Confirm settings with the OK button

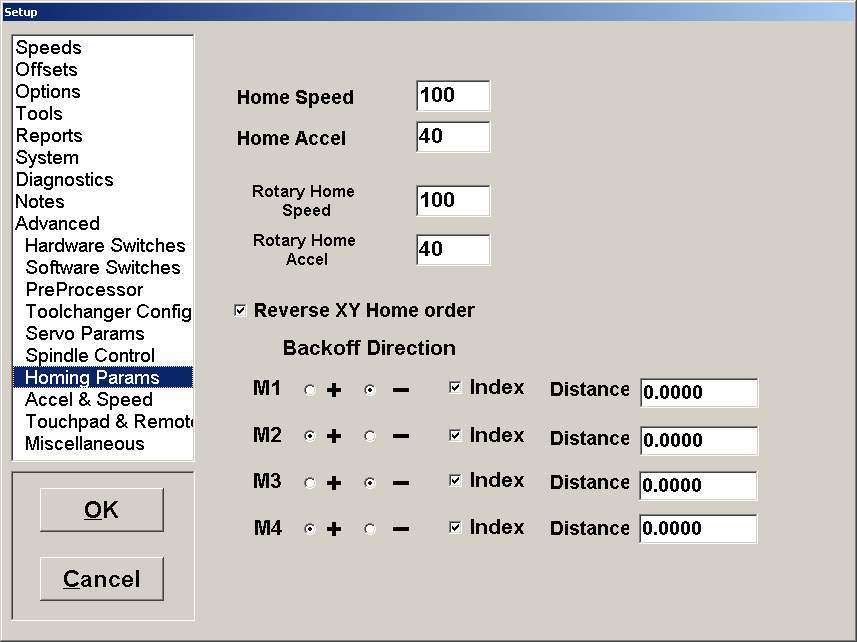(101, 509)
